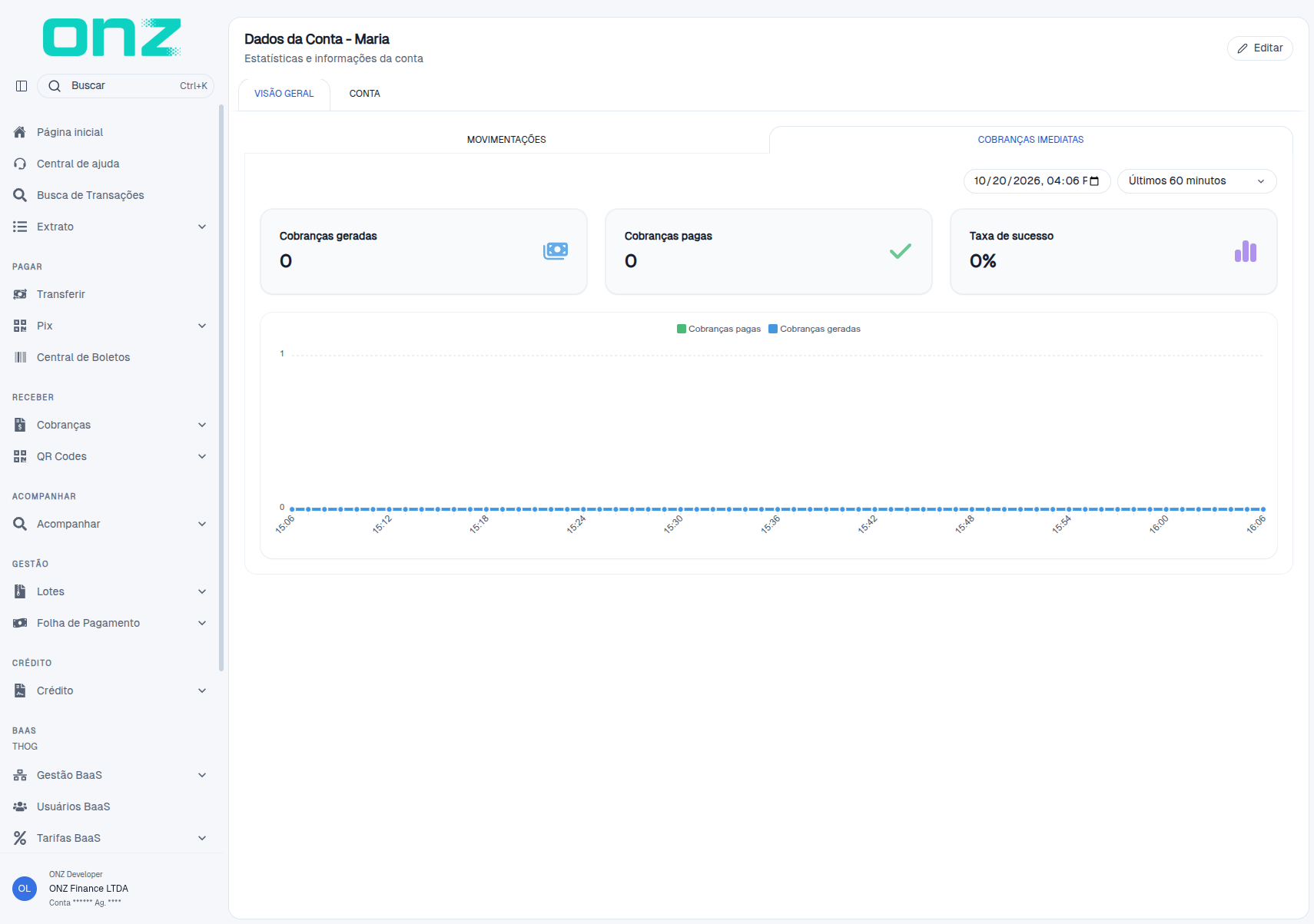Click the Buscar search field
1314x924 pixels.
coord(125,86)
